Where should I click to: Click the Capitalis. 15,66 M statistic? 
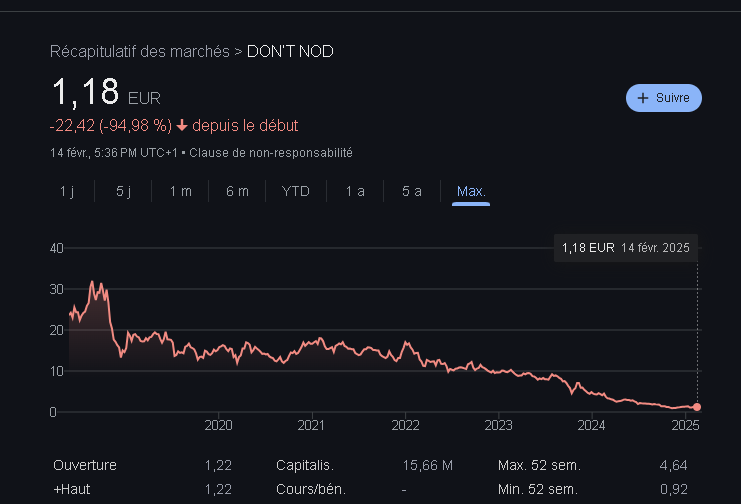click(x=364, y=465)
